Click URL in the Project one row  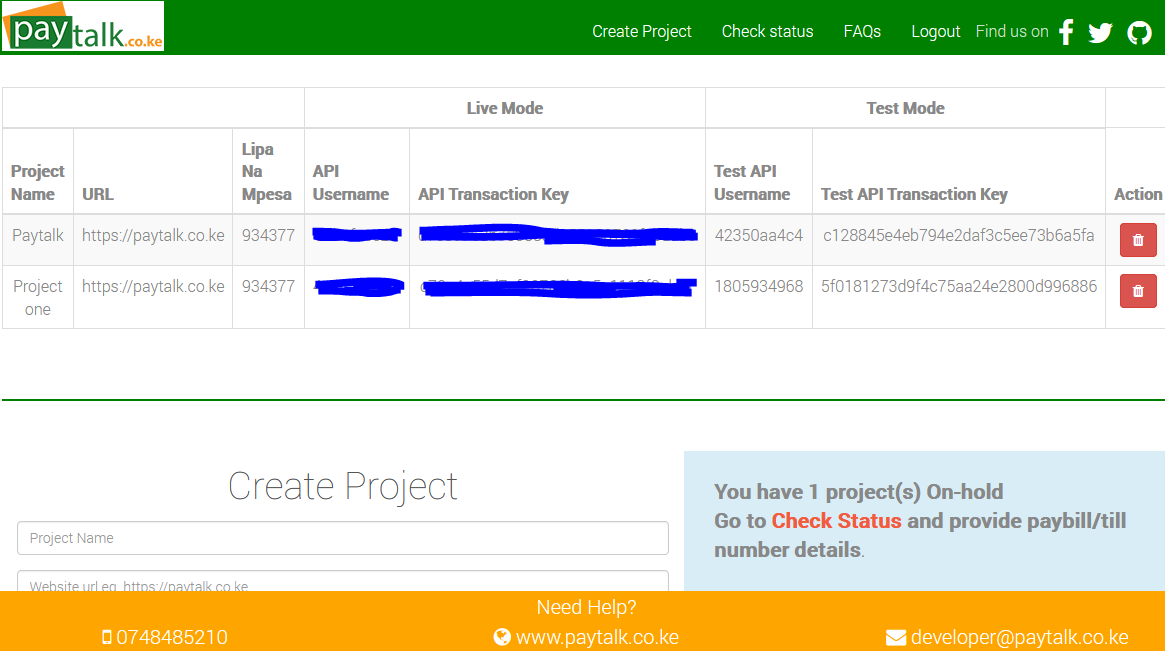(x=153, y=286)
